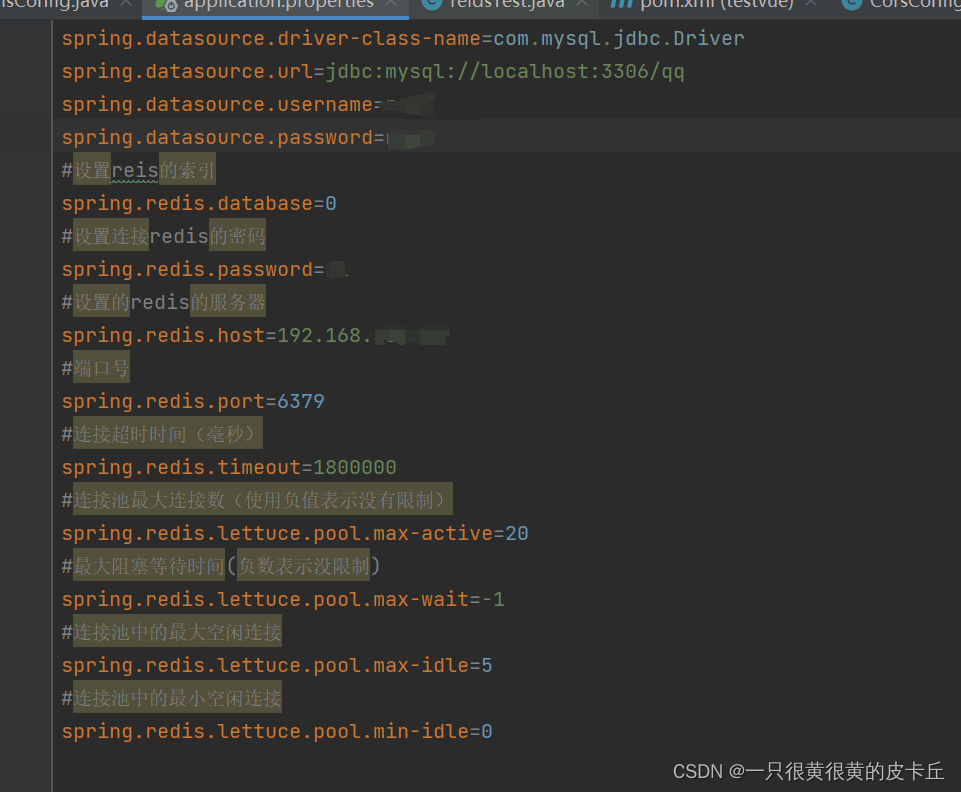Click the masked spring.redis.host value
This screenshot has height=792, width=961.
(x=410, y=334)
